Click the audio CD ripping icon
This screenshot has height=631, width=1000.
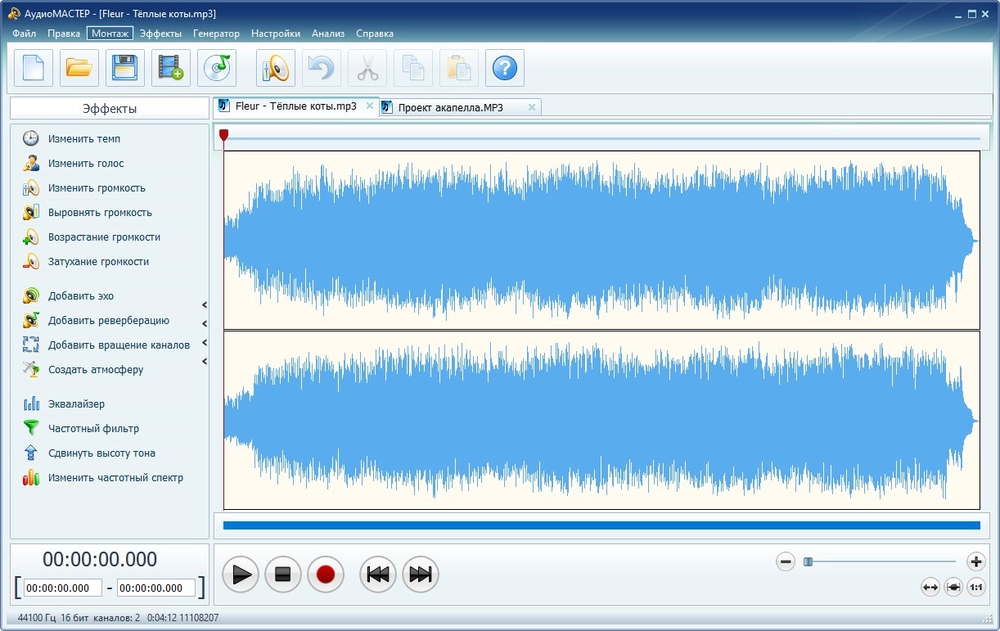[x=217, y=68]
